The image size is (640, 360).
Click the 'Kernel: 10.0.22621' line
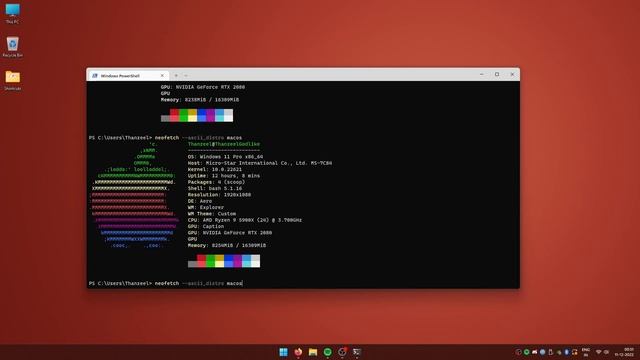click(x=215, y=169)
